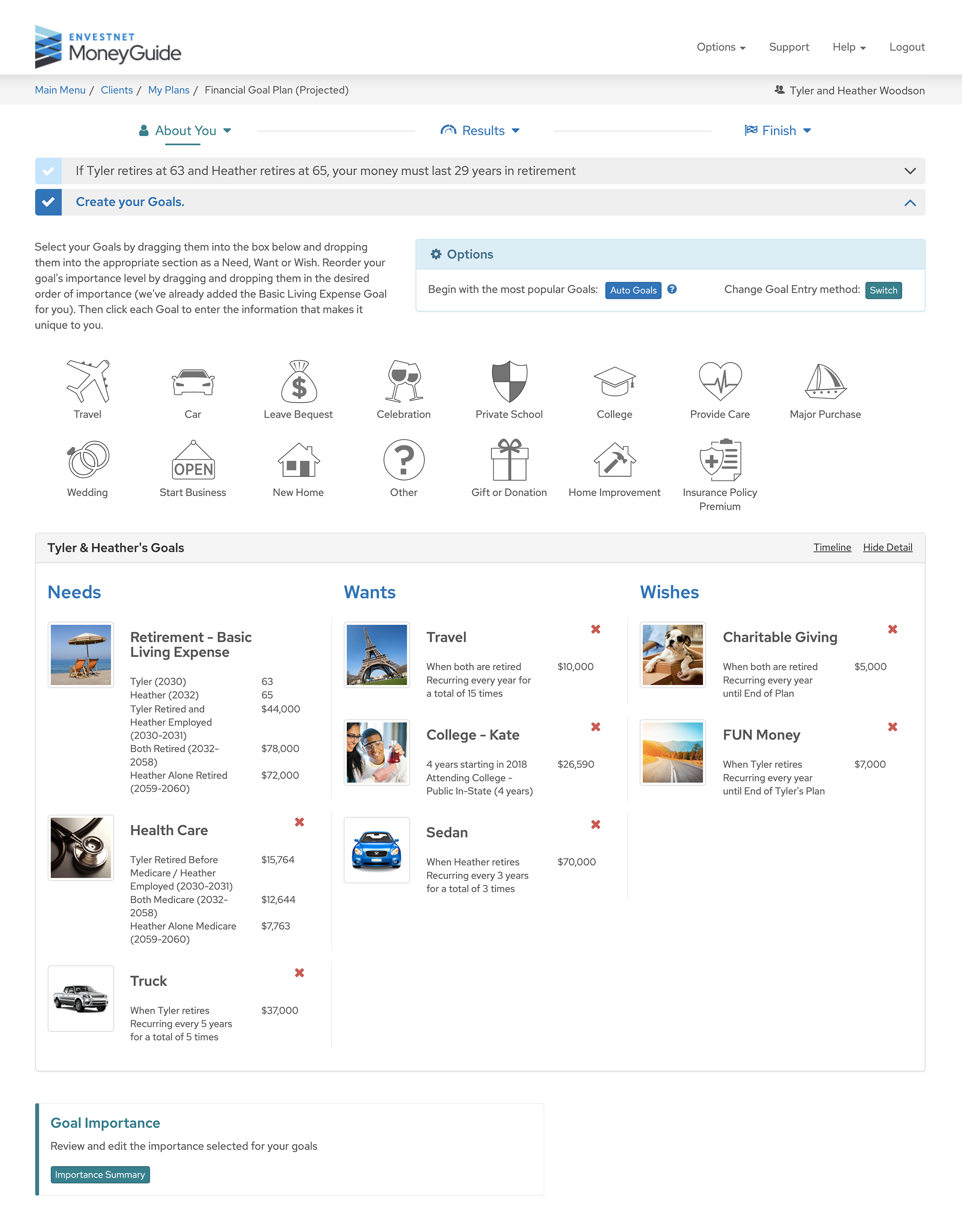Screen dimensions: 962x1232
Task: Remove the College - Kate goal
Action: click(595, 727)
